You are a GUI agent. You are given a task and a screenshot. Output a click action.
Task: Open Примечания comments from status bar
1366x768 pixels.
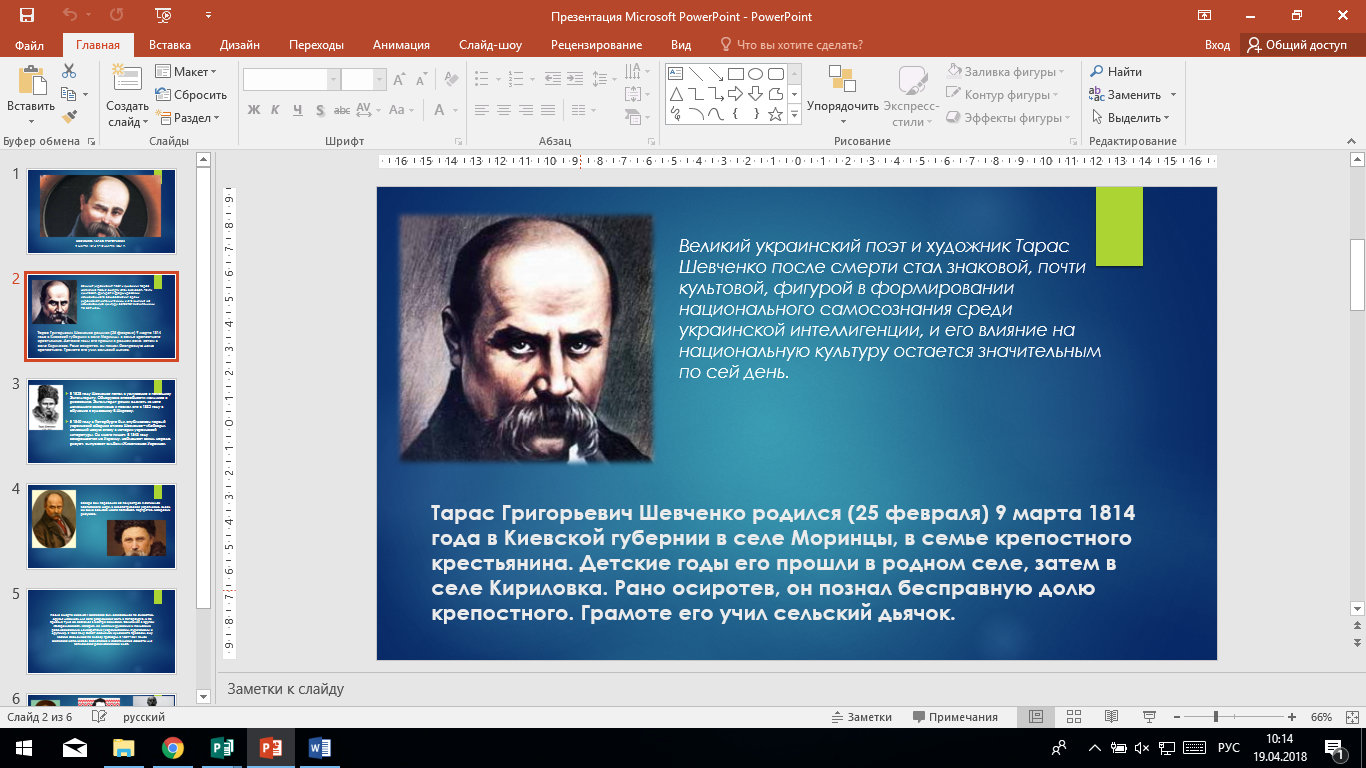click(954, 717)
